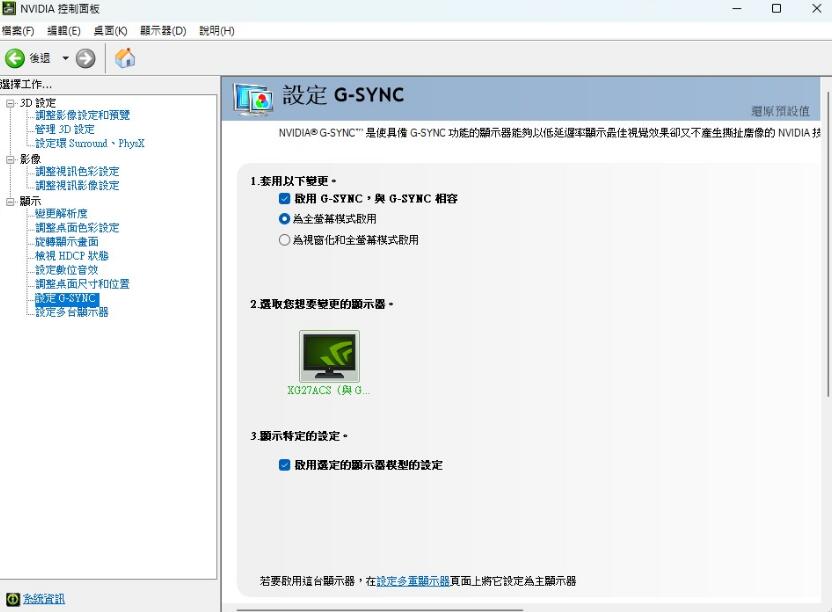Collapse the 顯示 tree node
Viewport: 832px width, 612px height.
pos(10,201)
